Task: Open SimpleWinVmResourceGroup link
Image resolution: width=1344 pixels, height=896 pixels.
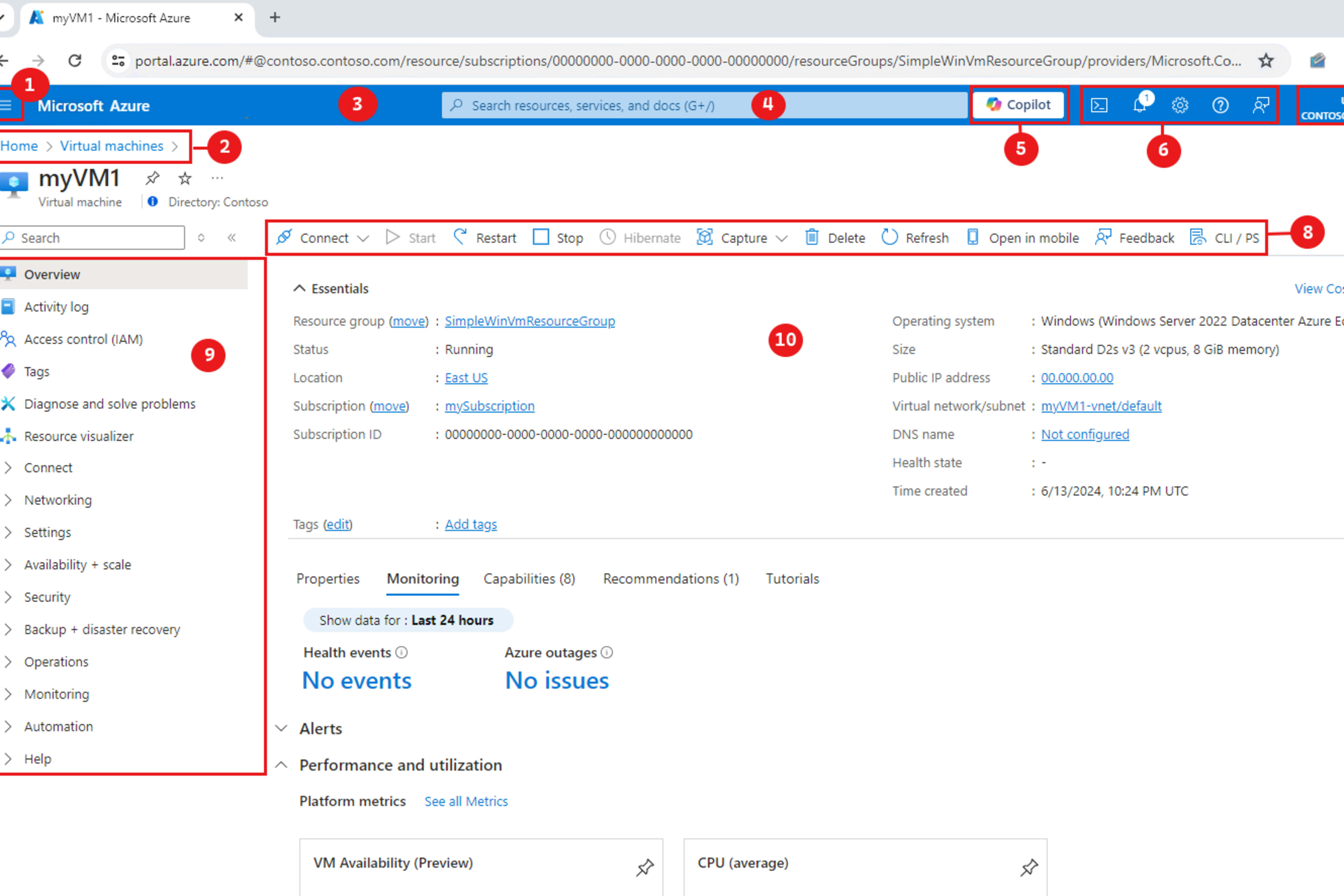Action: tap(530, 321)
